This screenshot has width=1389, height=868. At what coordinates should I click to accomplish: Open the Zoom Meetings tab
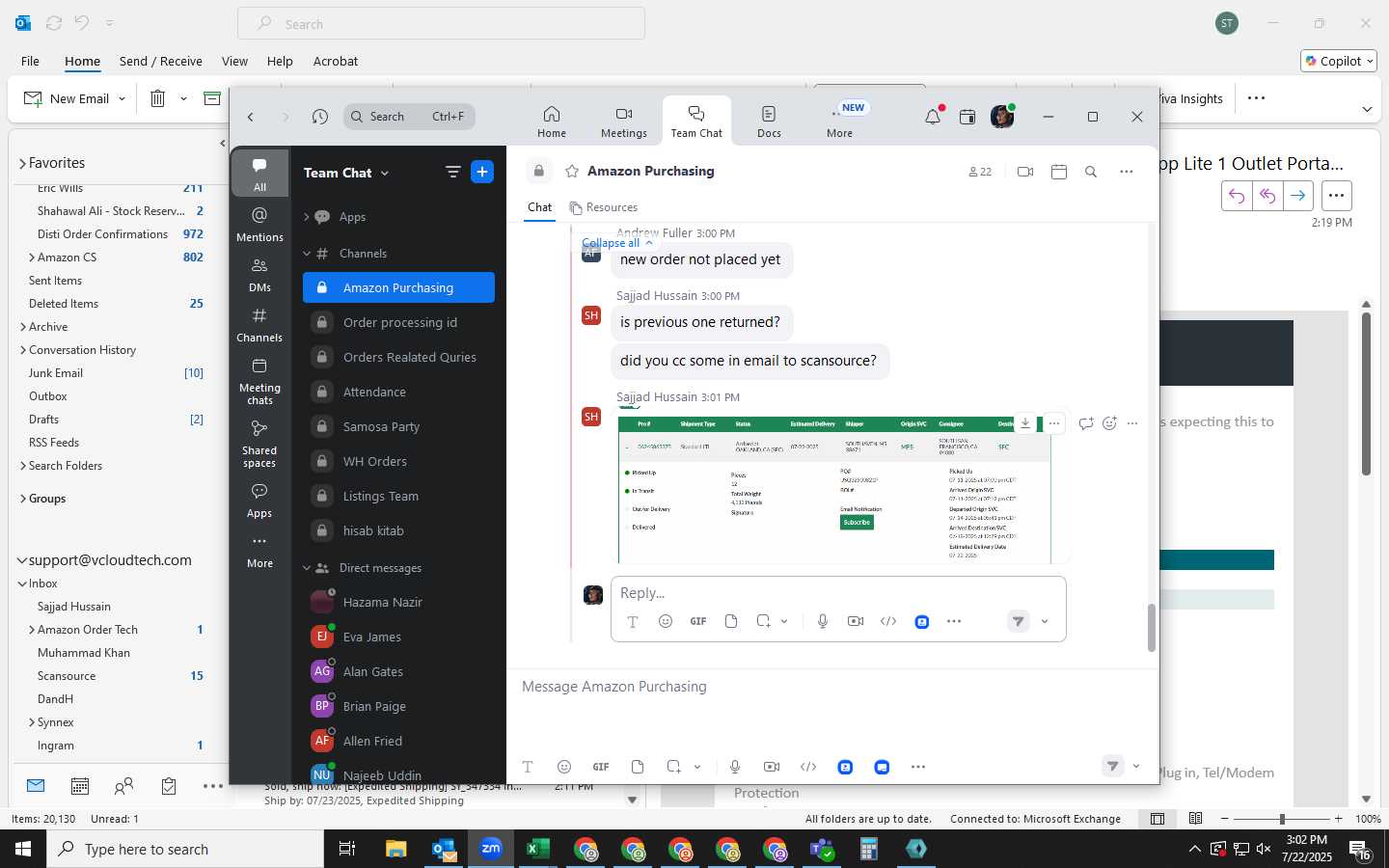pos(624,122)
